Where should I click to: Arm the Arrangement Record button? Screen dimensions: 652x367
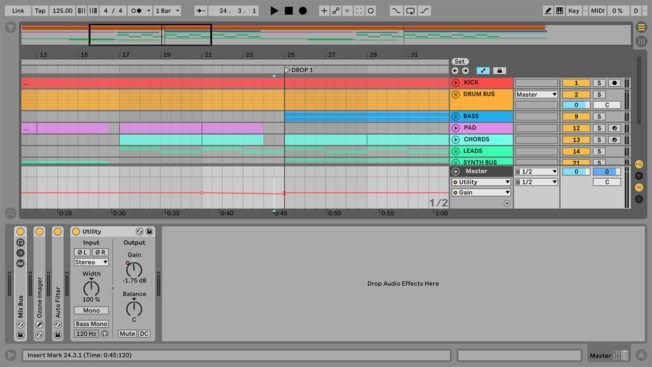[303, 11]
